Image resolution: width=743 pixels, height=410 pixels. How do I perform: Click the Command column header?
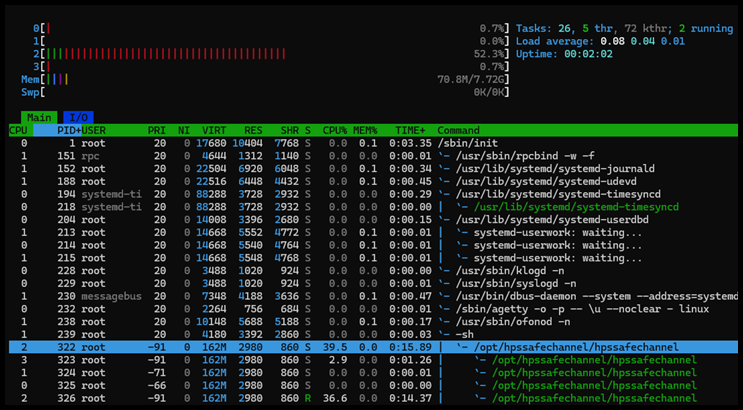click(x=460, y=130)
